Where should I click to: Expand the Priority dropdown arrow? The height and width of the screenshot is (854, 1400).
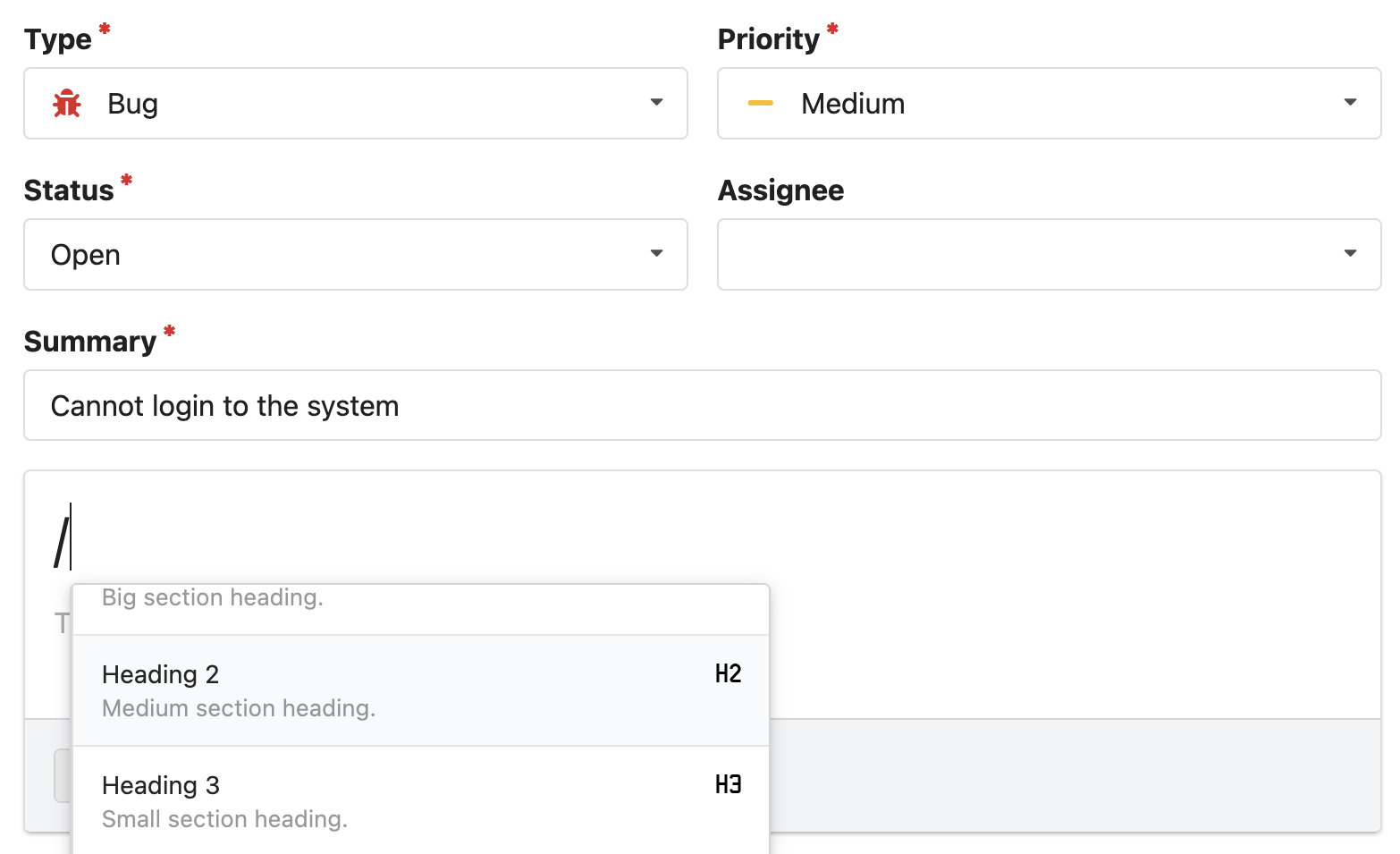tap(1350, 103)
